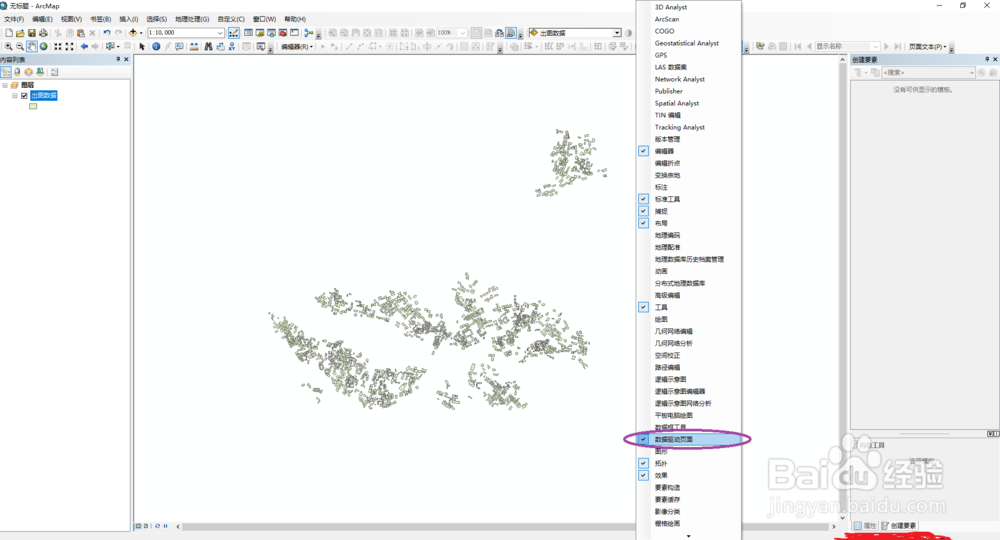List contents by visibility
The width and height of the screenshot is (1000, 540).
point(29,72)
